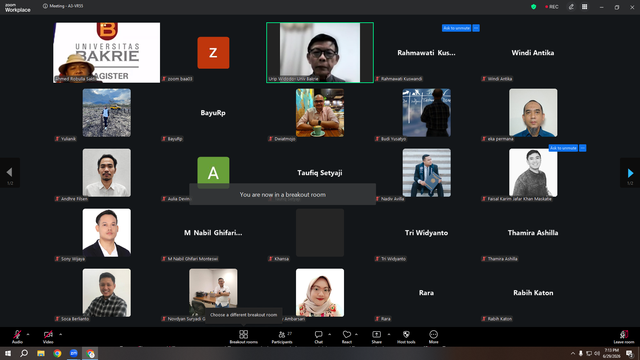Image resolution: width=640 pixels, height=360 pixels.
Task: Open File Explorer from the taskbar
Action: 41,353
